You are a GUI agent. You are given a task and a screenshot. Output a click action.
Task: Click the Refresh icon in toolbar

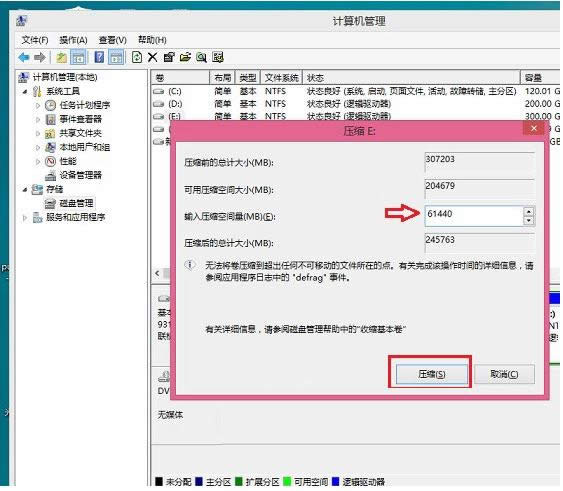[x=137, y=57]
